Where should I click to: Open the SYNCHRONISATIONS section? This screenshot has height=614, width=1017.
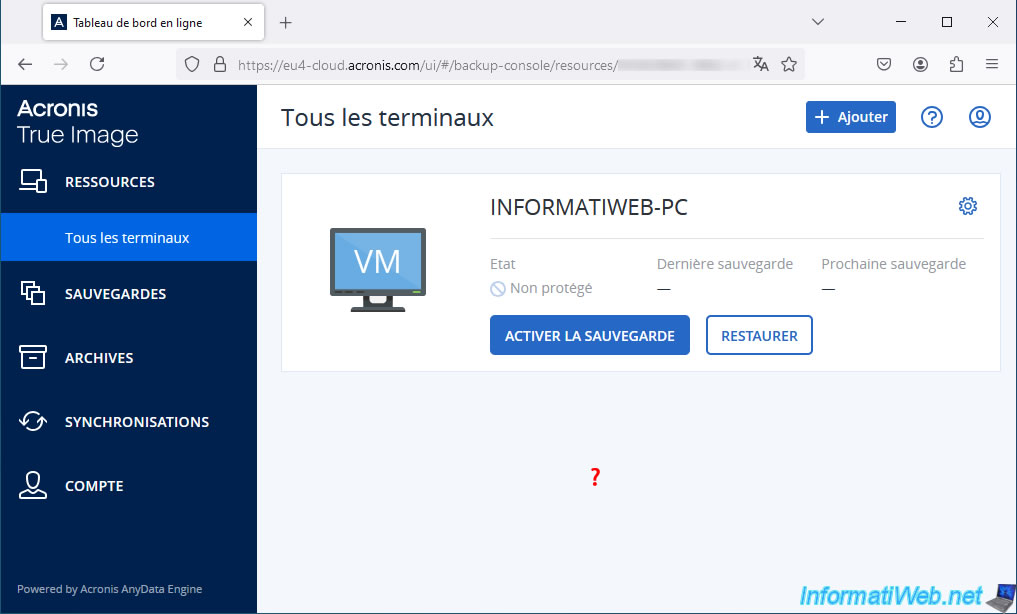[x=137, y=422]
